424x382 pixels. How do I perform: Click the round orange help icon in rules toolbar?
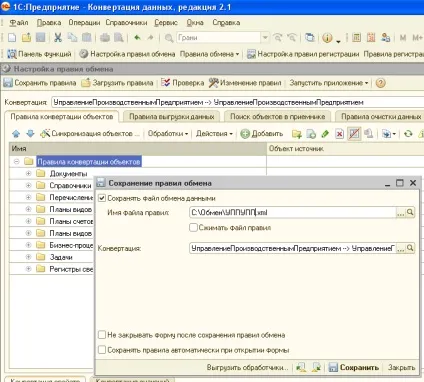point(380,83)
